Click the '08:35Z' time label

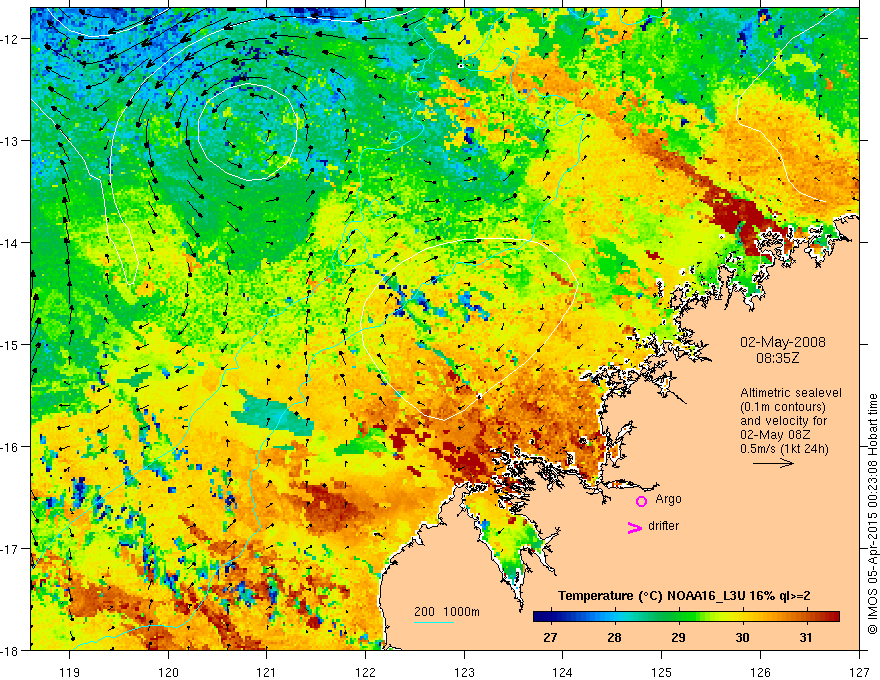(777, 358)
